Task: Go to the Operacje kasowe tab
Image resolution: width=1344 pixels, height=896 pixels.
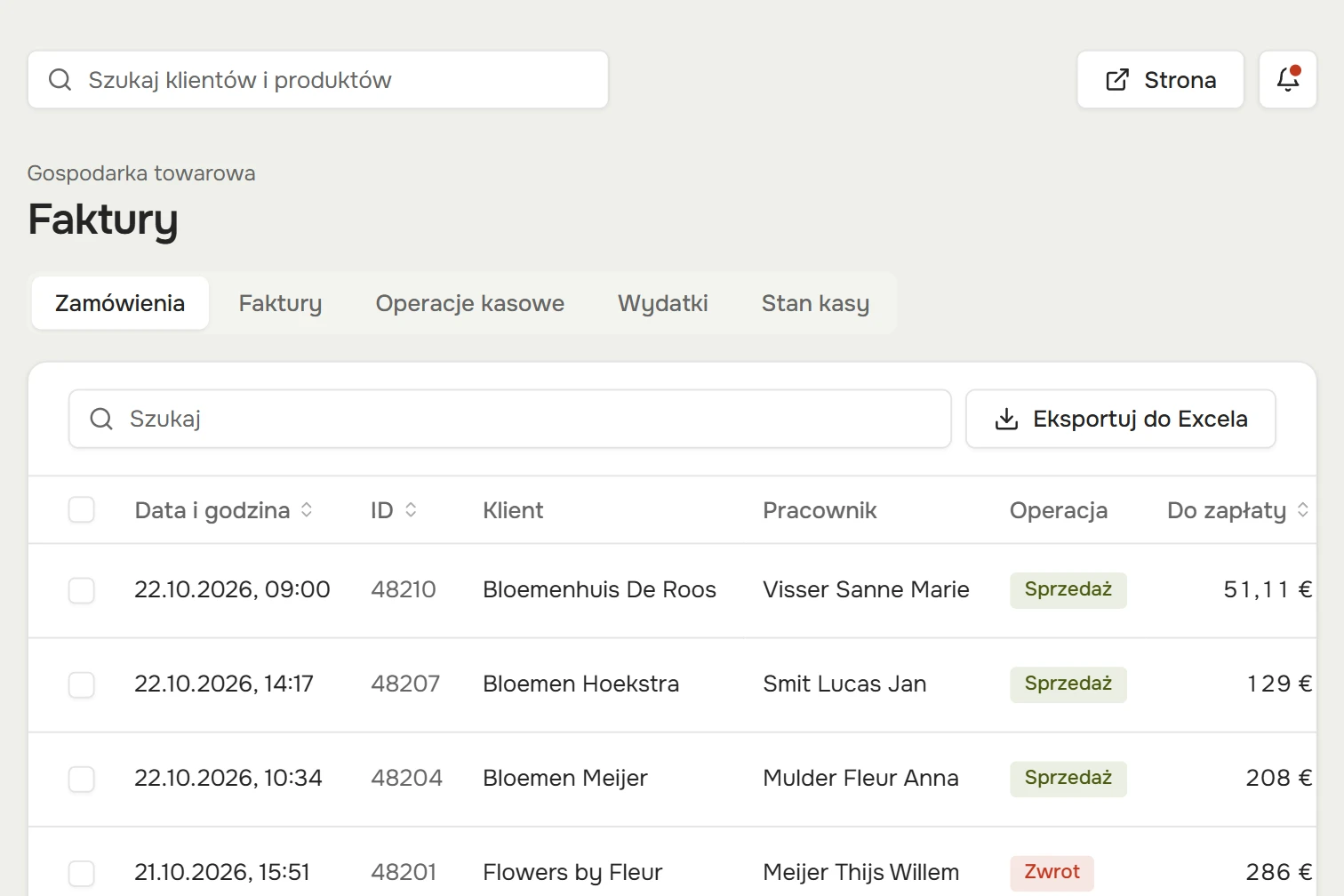Action: click(470, 303)
